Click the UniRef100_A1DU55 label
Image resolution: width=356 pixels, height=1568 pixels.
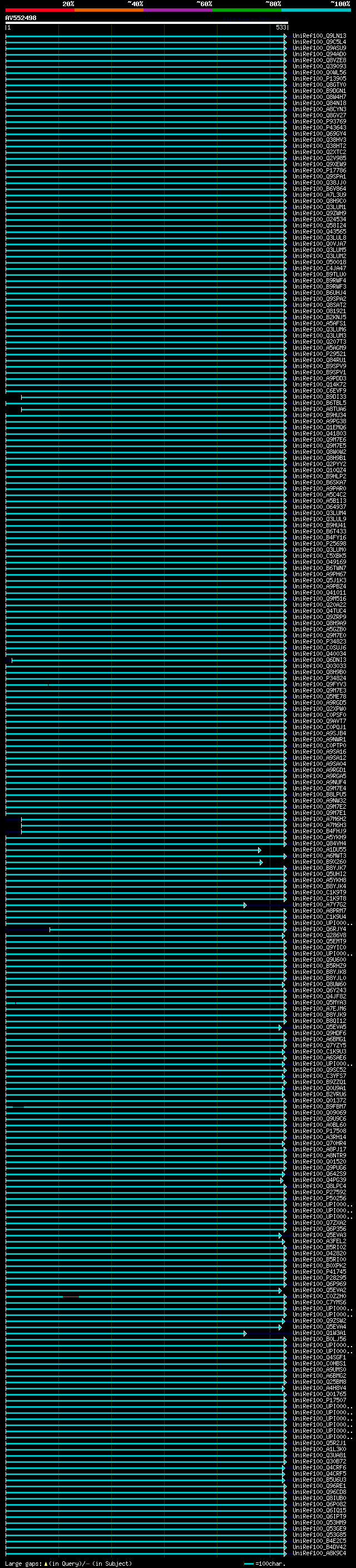tap(319, 849)
